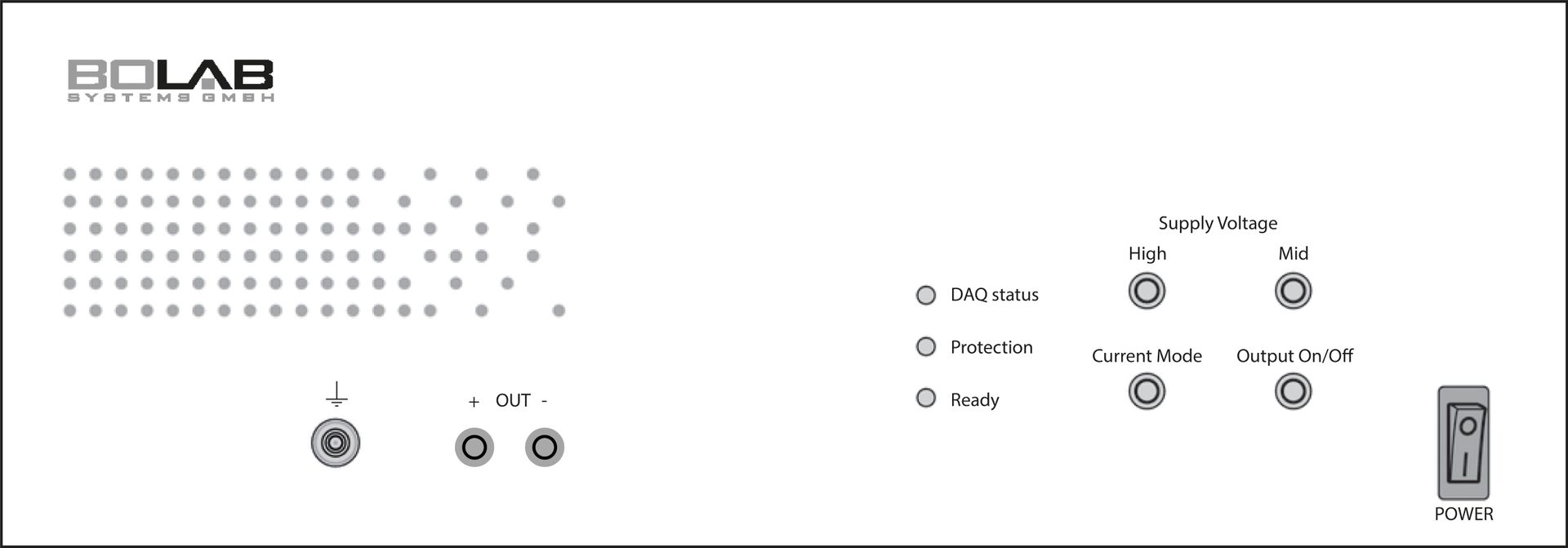The width and height of the screenshot is (1568, 548).
Task: Click the Protection indicator LED
Action: (926, 347)
